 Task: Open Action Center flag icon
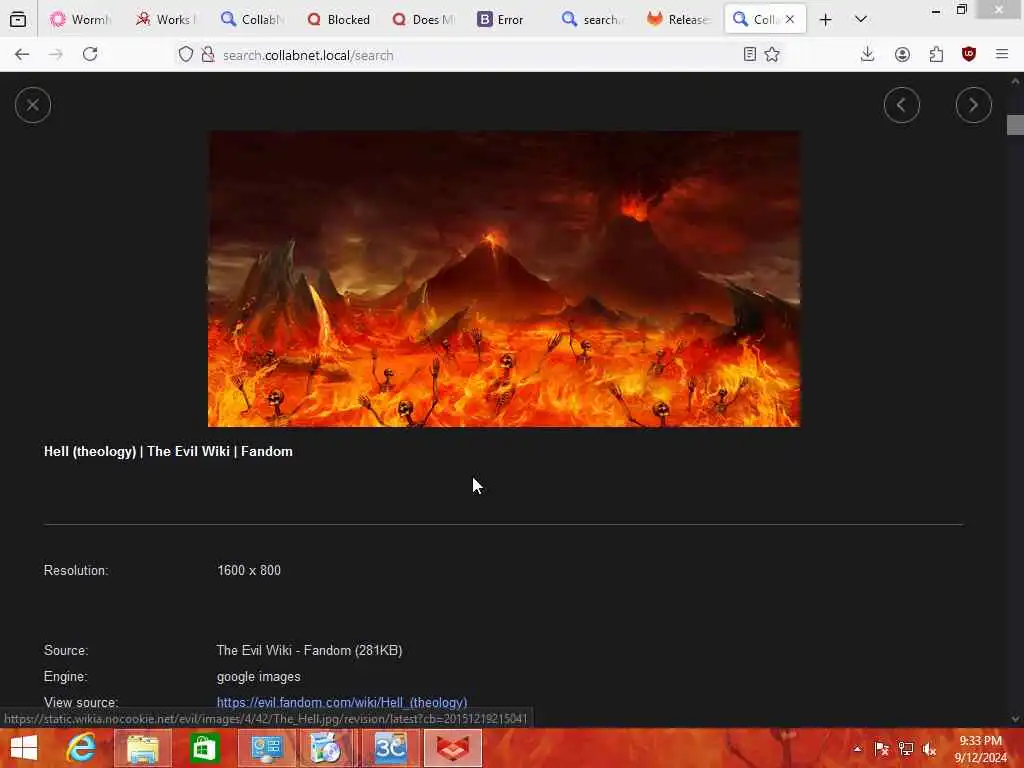tap(881, 749)
